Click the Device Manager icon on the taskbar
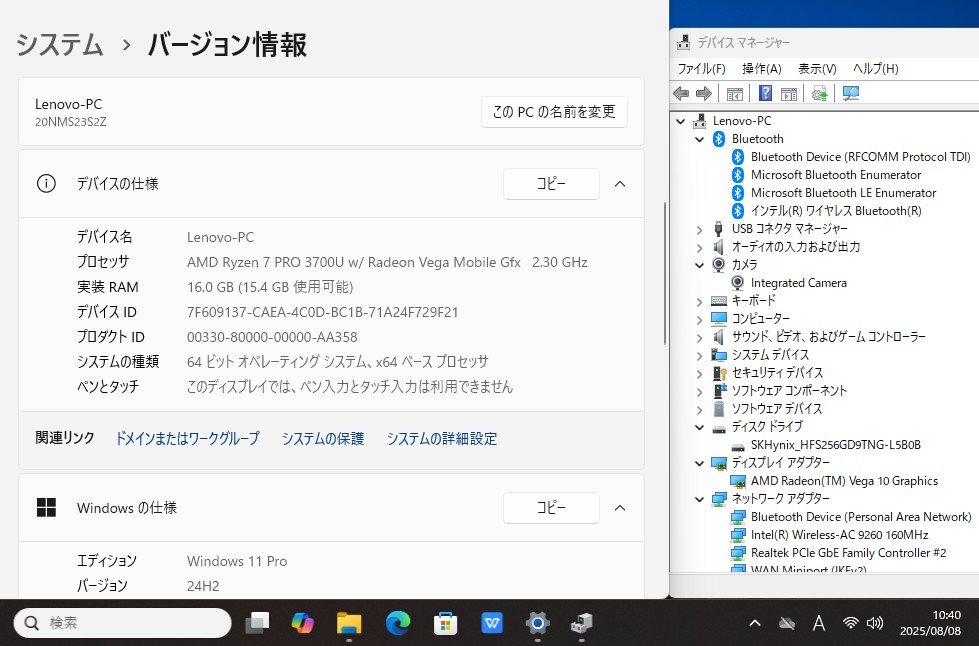The image size is (979, 646). click(581, 622)
